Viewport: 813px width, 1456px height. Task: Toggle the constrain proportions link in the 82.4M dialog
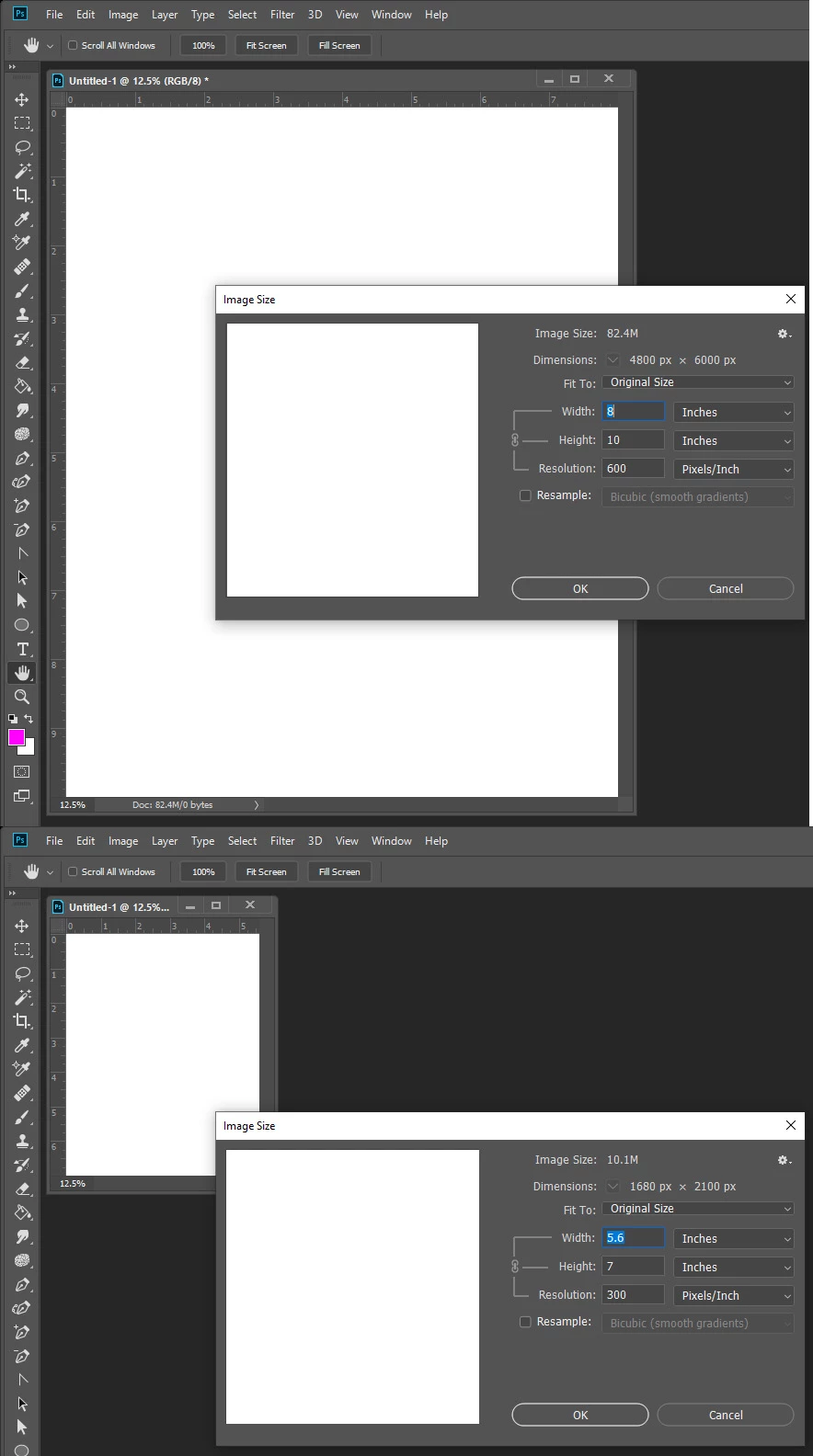coord(515,440)
